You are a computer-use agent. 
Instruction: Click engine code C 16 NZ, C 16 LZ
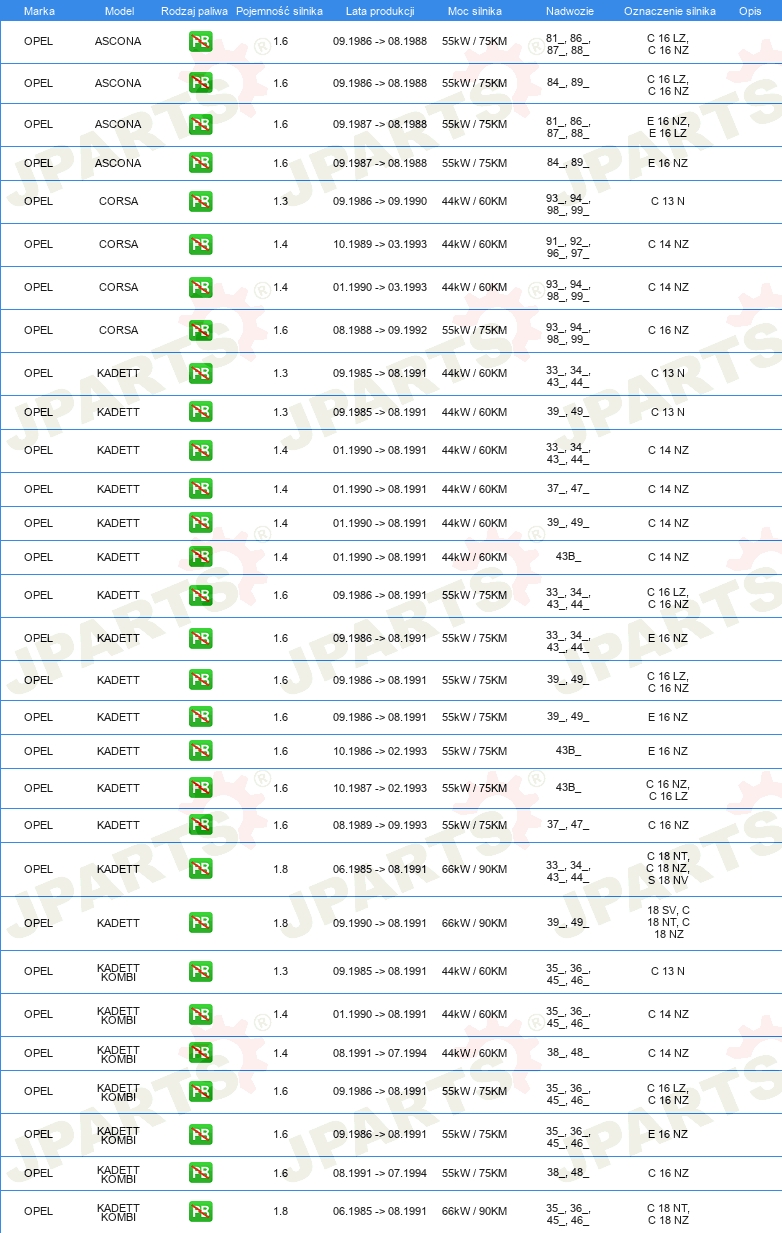[668, 790]
